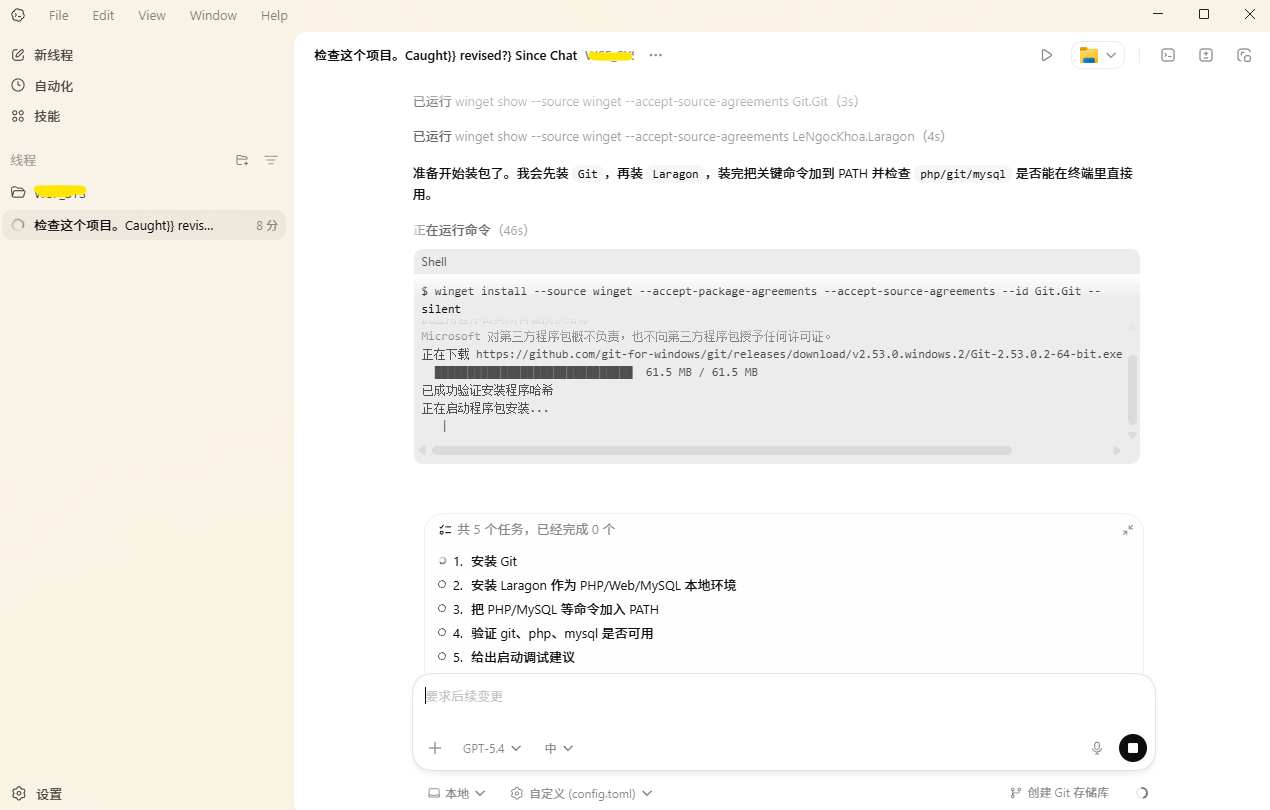The height and width of the screenshot is (810, 1270).
Task: Click the run play icon in header
Action: pos(1046,55)
